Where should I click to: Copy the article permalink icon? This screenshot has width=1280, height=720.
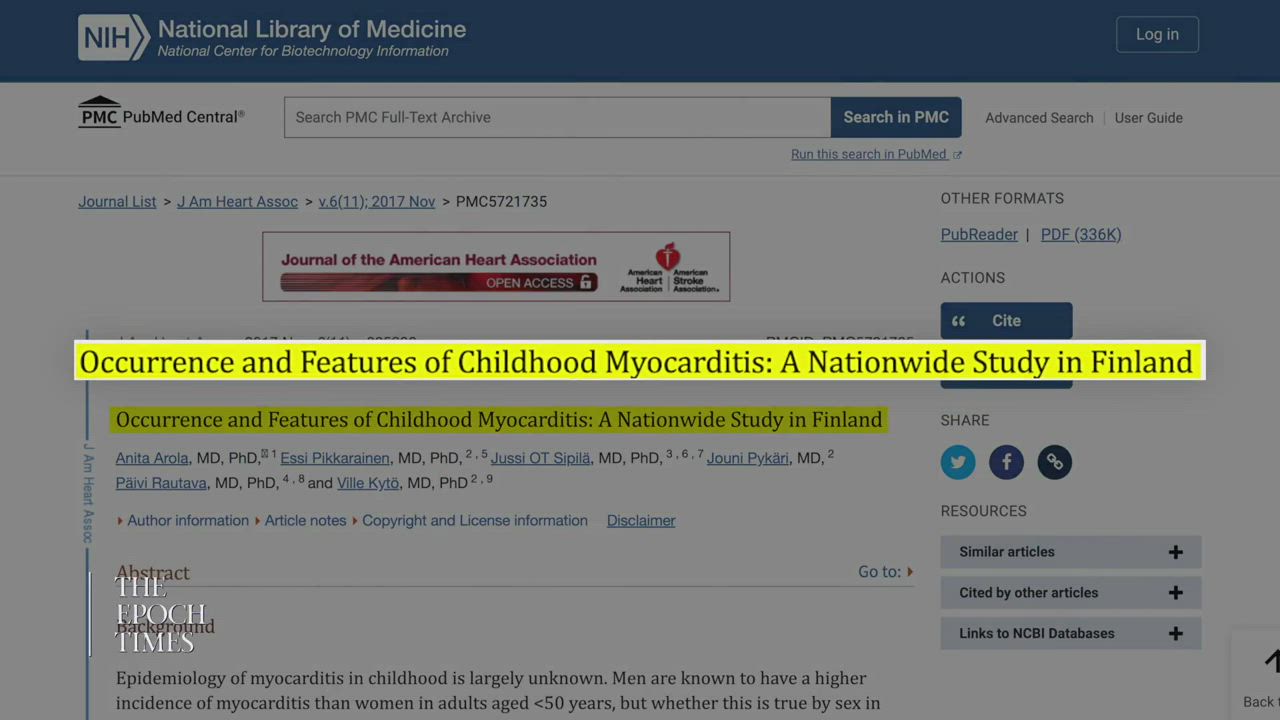(x=1054, y=462)
